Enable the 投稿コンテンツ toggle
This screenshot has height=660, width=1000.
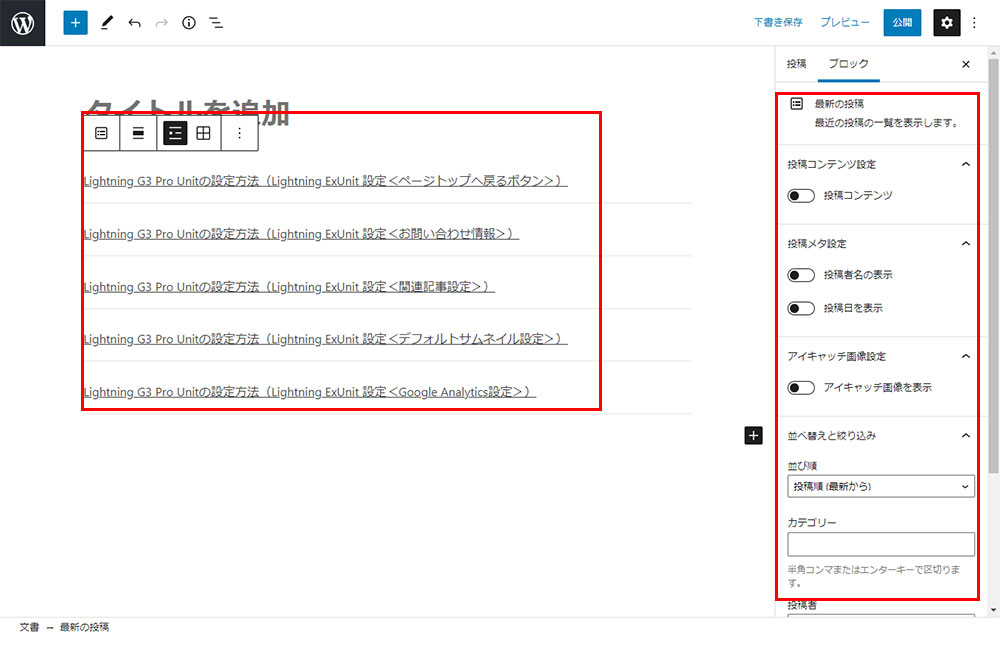[x=801, y=195]
